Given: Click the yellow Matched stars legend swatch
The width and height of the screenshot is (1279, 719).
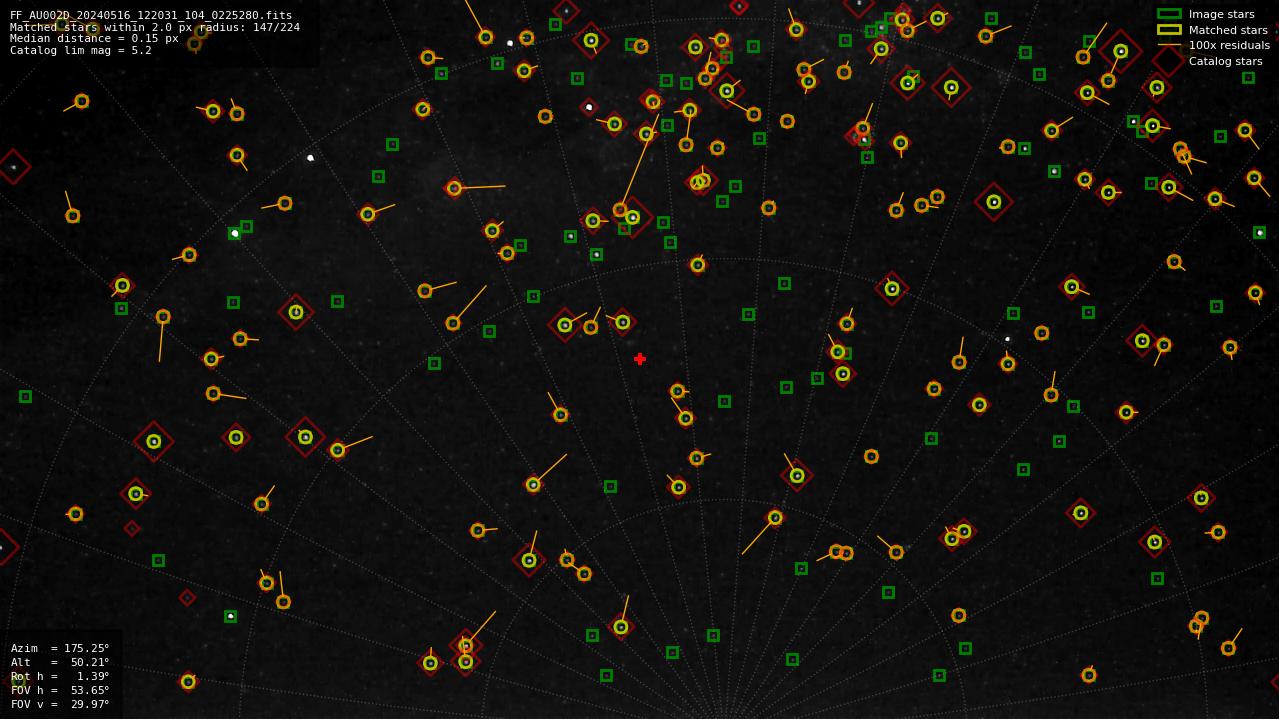Looking at the screenshot, I should click(x=1169, y=30).
